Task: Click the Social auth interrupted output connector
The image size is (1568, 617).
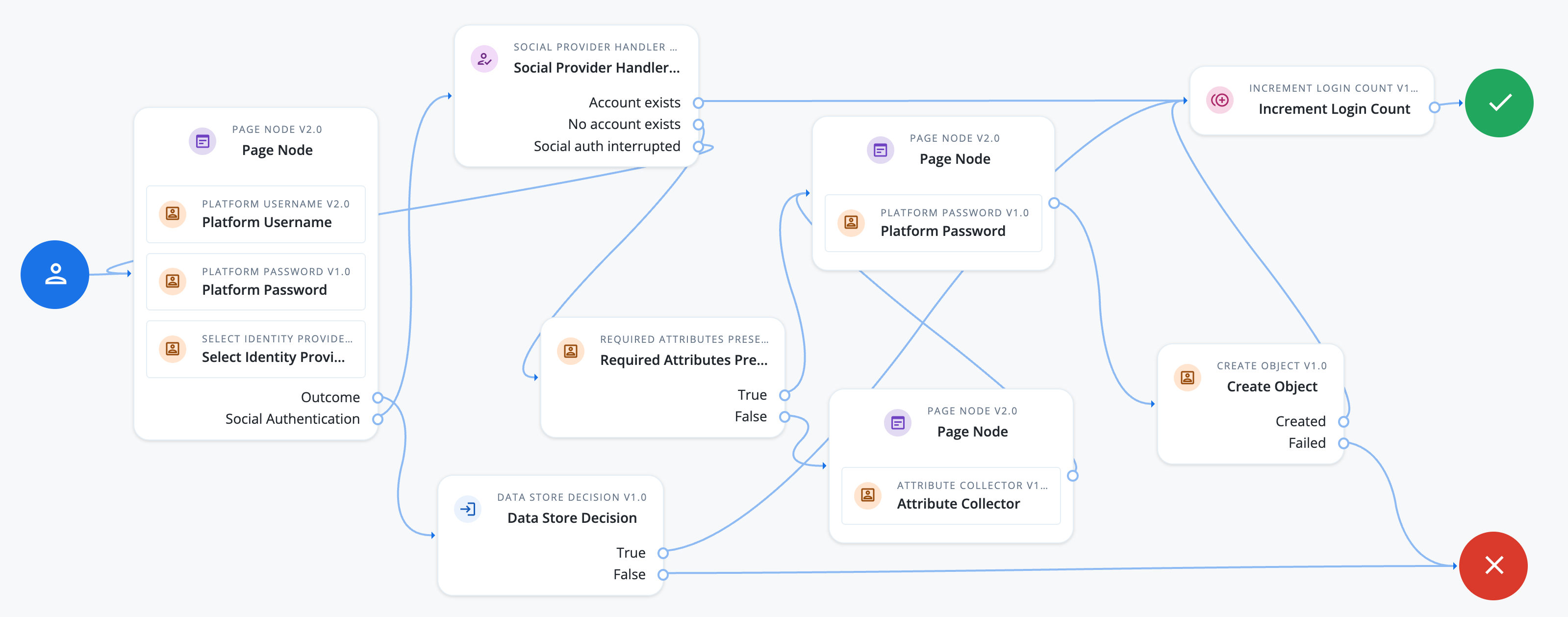Action: click(x=699, y=147)
